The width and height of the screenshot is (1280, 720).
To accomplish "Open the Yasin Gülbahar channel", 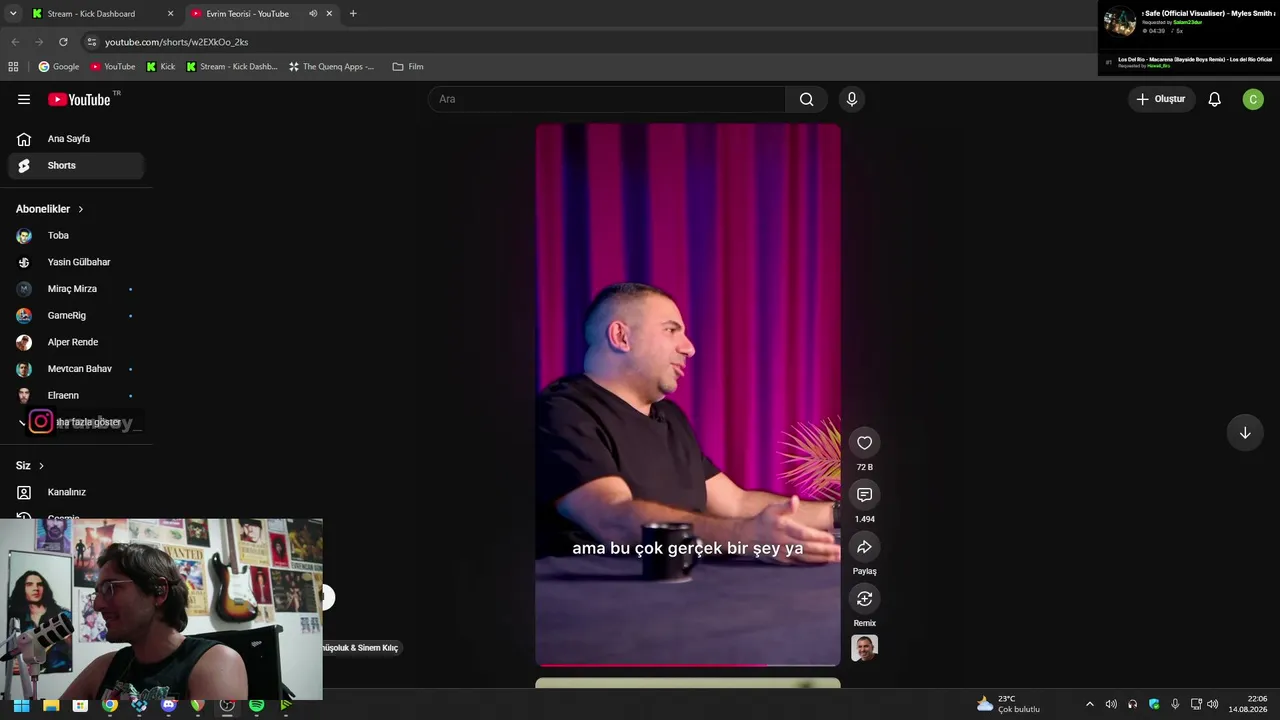I will click(76, 262).
